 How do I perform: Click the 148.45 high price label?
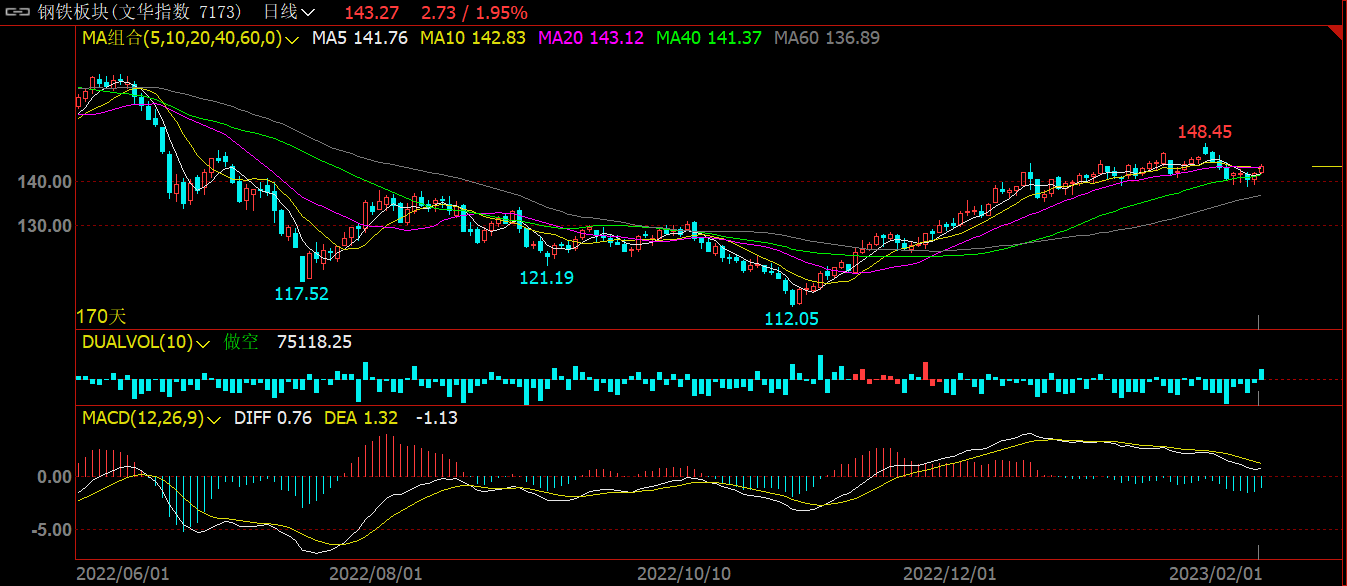point(1205,131)
